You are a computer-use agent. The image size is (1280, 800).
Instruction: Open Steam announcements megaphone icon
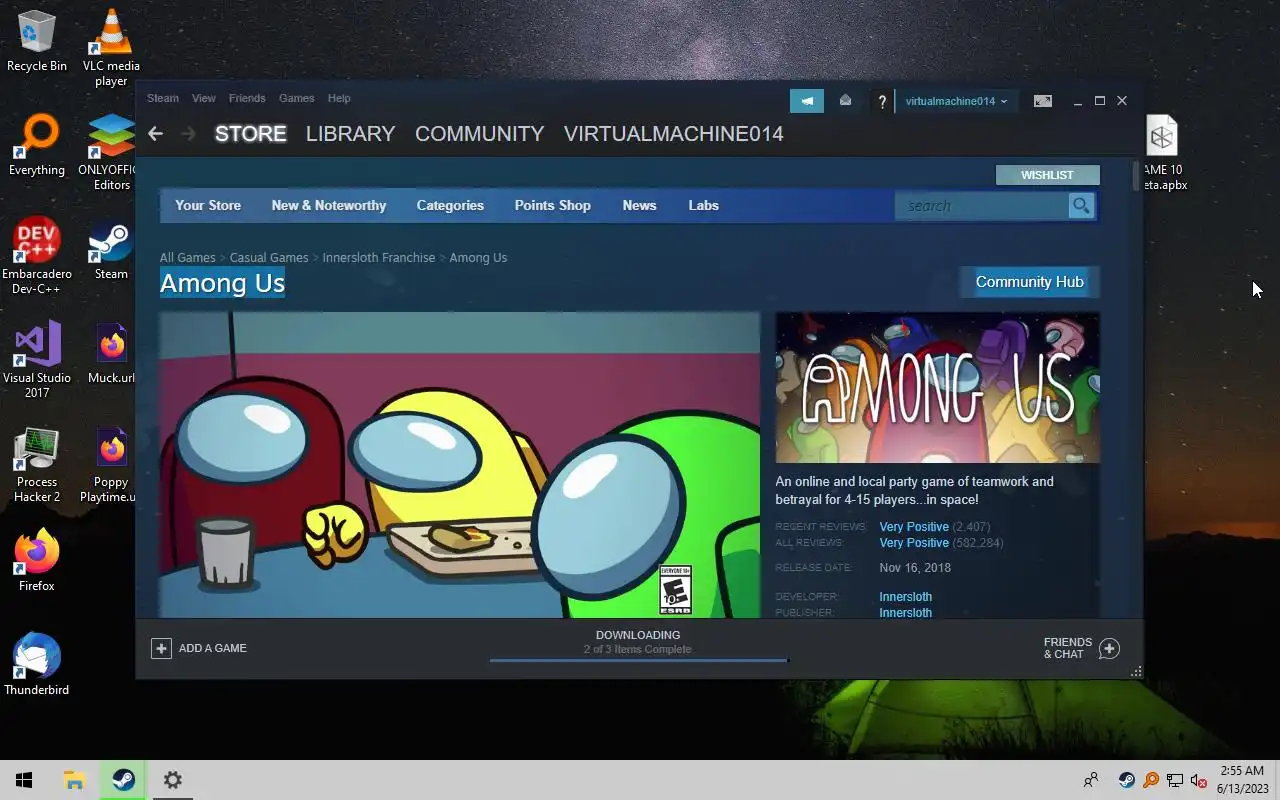(807, 101)
